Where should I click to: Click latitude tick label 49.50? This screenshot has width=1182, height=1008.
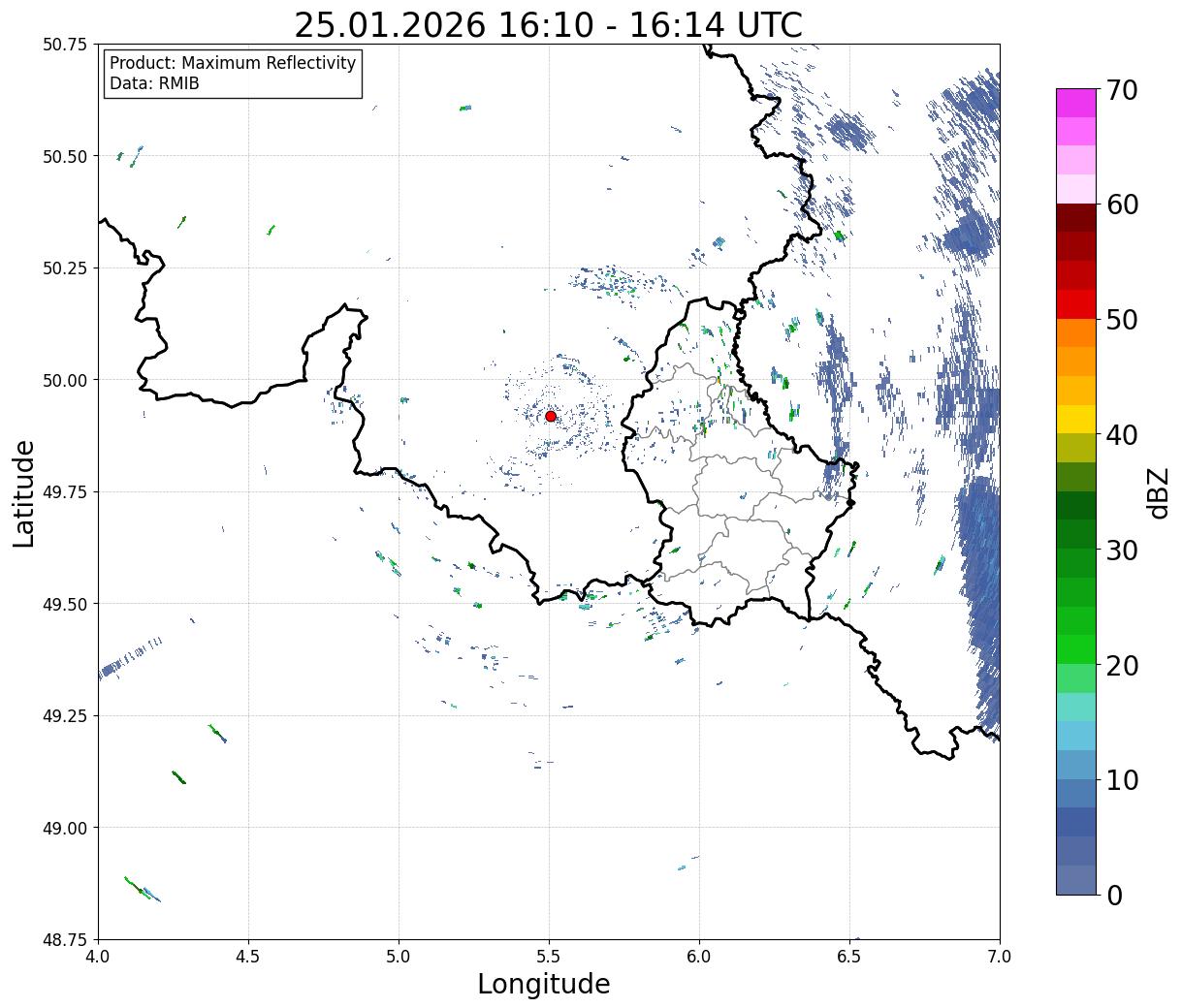coord(65,604)
